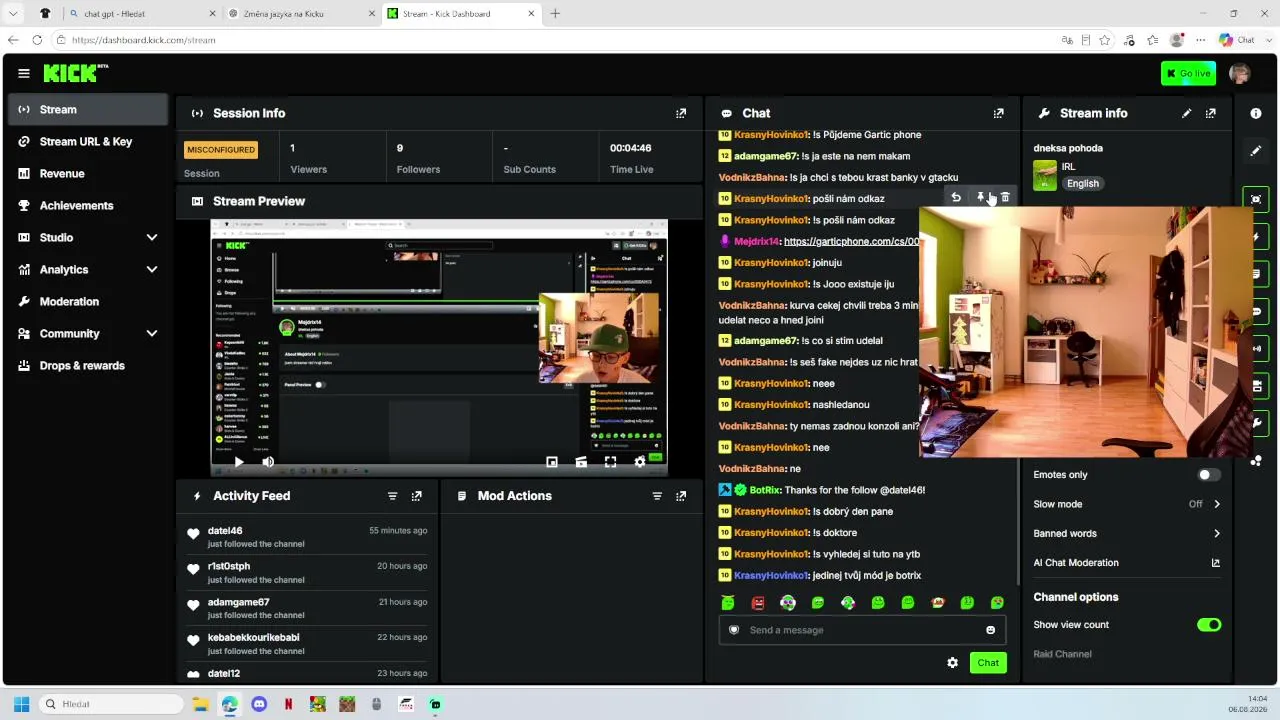Pop out the Stream info panel
The height and width of the screenshot is (720, 1280).
coord(1211,114)
